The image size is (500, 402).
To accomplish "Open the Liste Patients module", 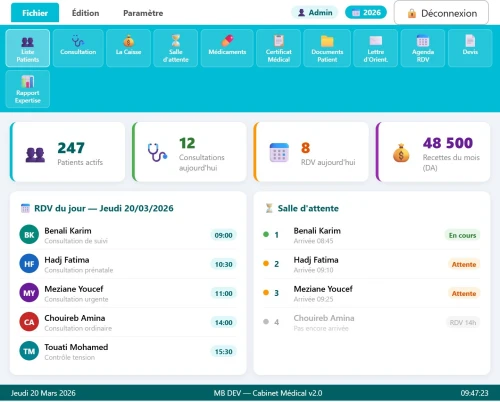I will [28, 48].
